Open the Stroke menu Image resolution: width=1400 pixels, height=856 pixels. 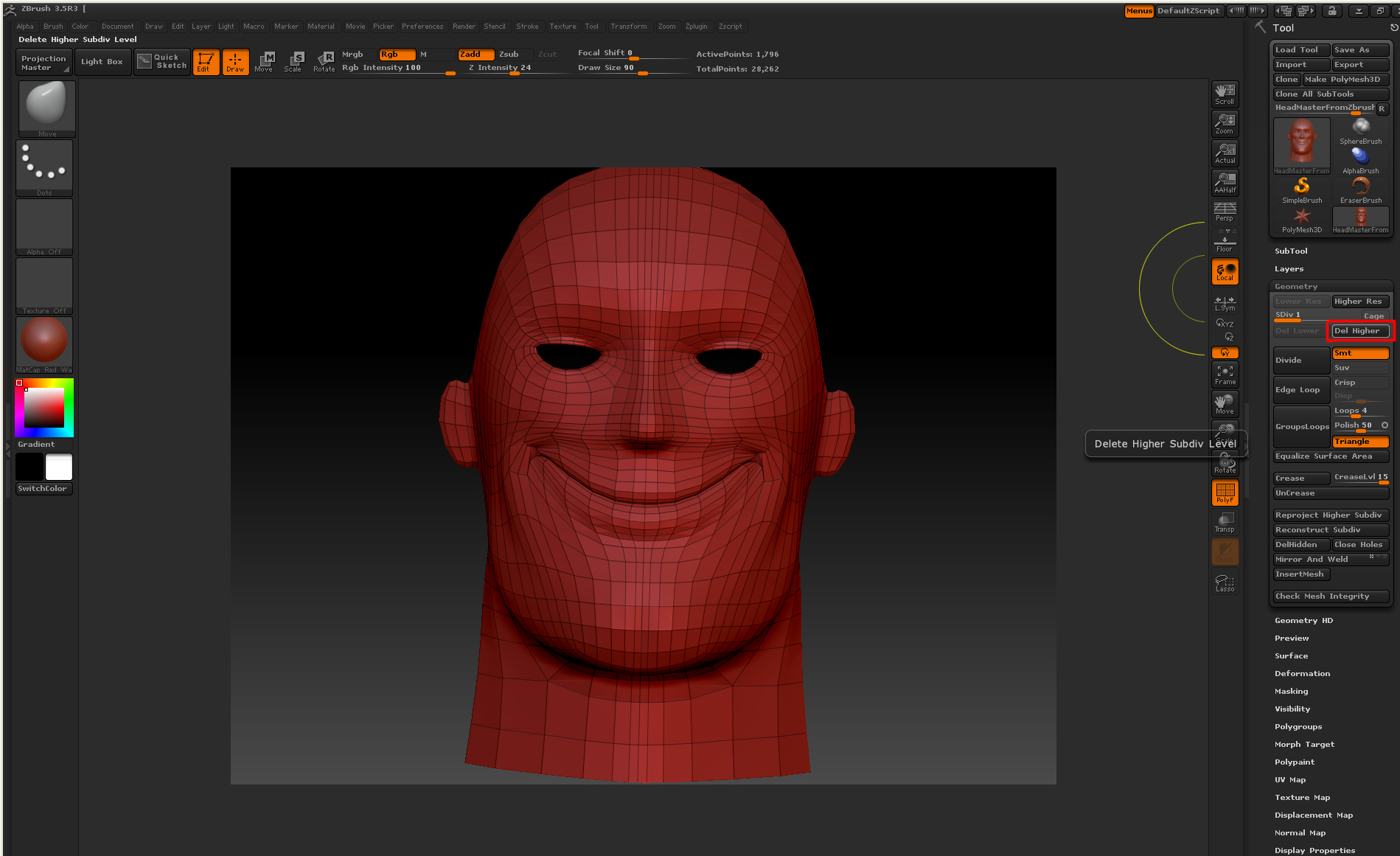tap(526, 27)
